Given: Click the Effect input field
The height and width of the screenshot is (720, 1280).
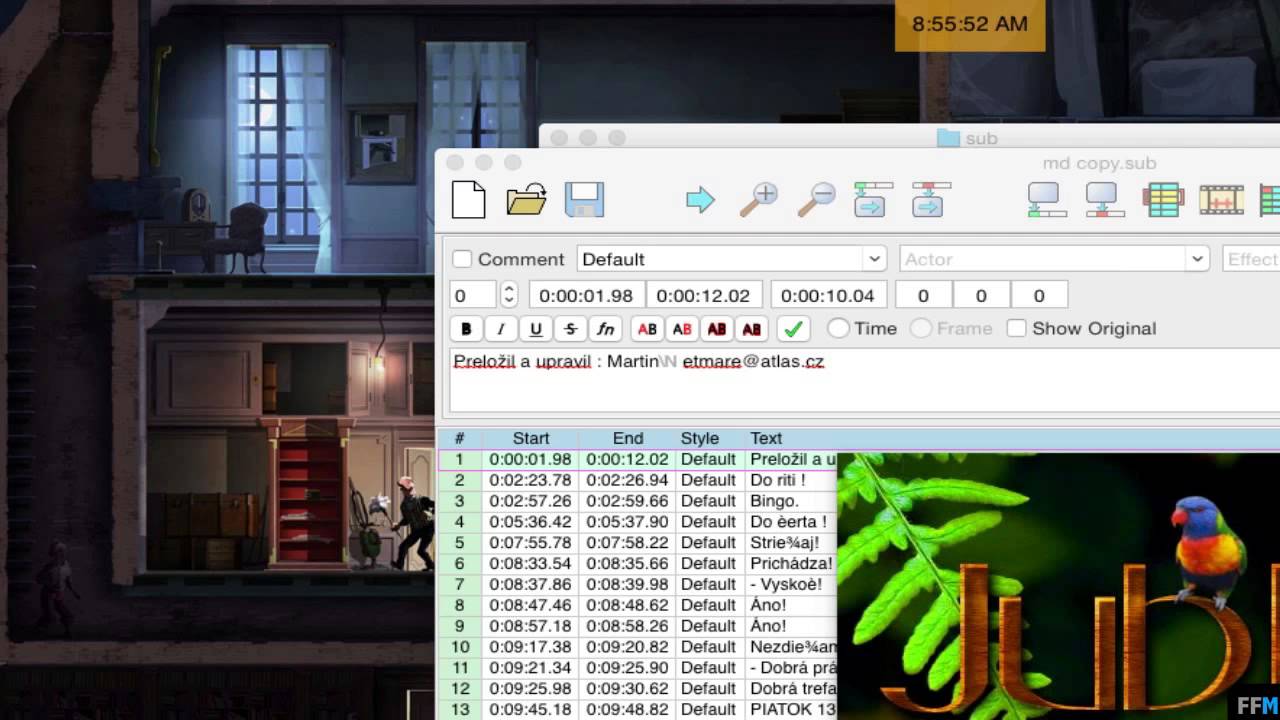Looking at the screenshot, I should coord(1251,259).
